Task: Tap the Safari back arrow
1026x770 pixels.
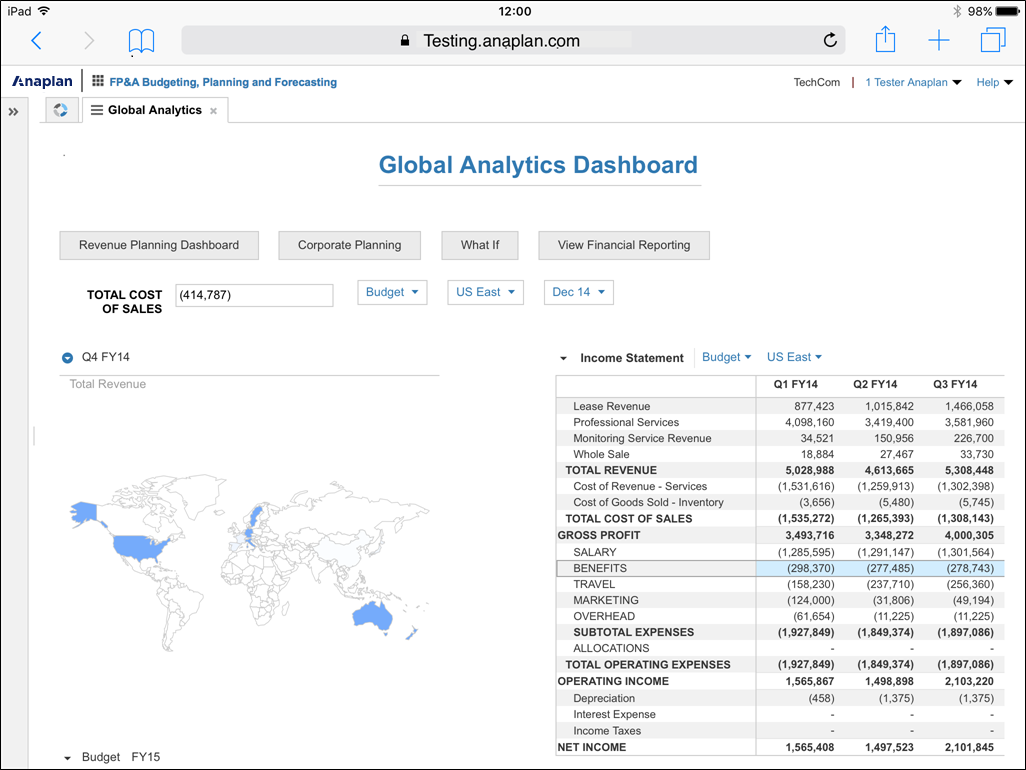Action: 37,41
